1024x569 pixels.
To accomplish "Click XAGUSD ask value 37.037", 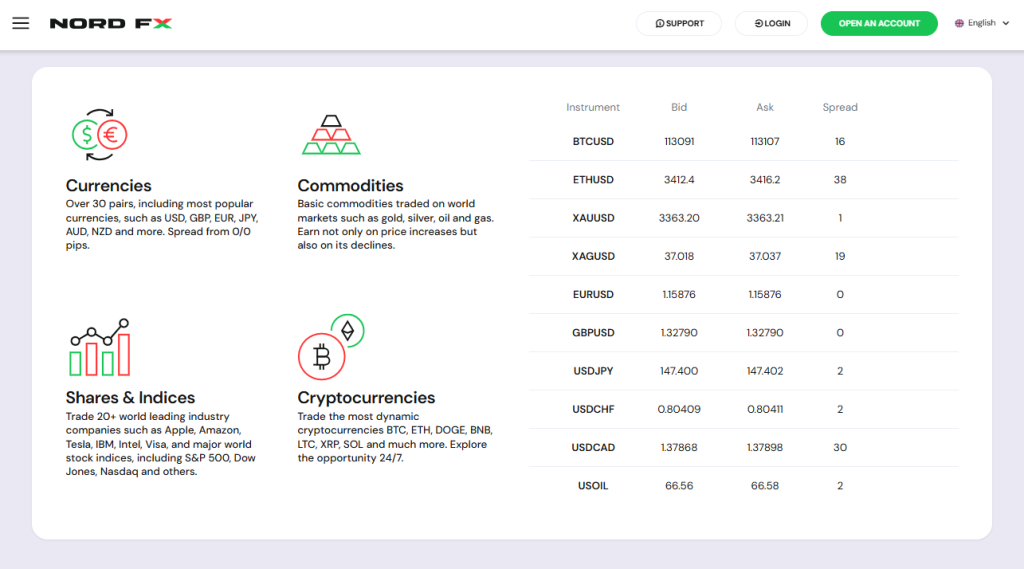I will pos(765,256).
